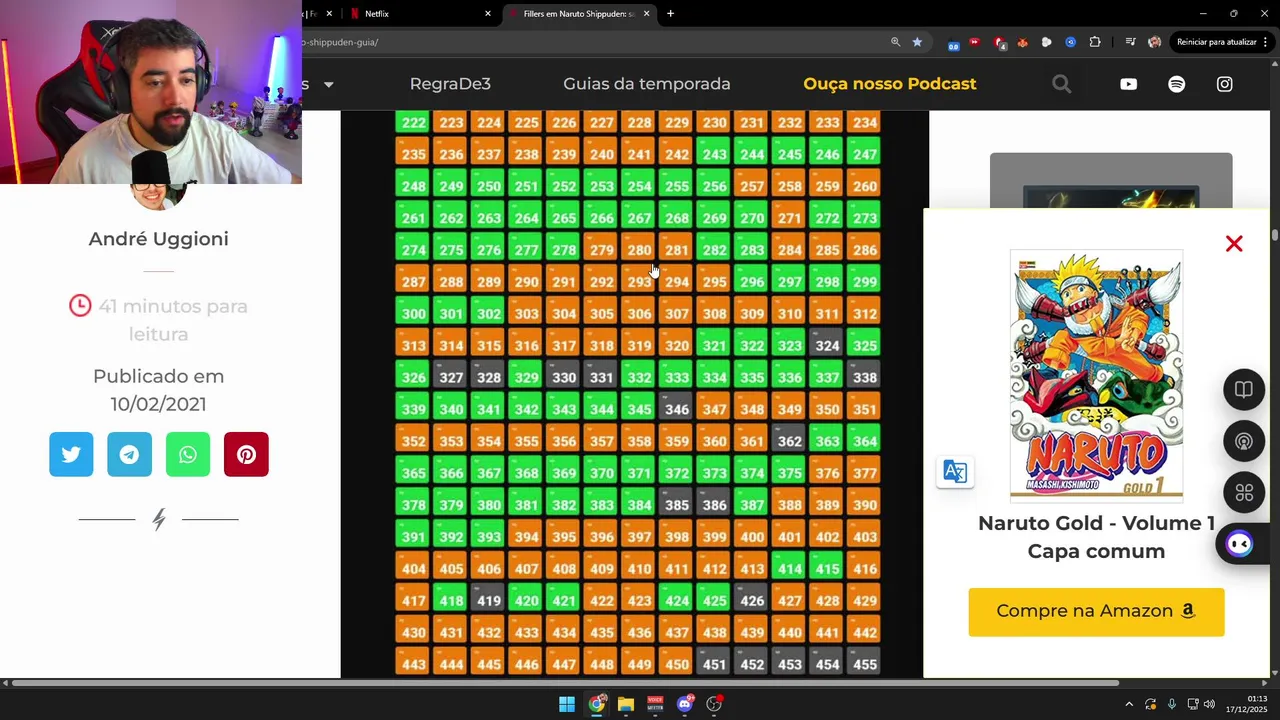Open the Chrome profile avatar

tap(1154, 42)
